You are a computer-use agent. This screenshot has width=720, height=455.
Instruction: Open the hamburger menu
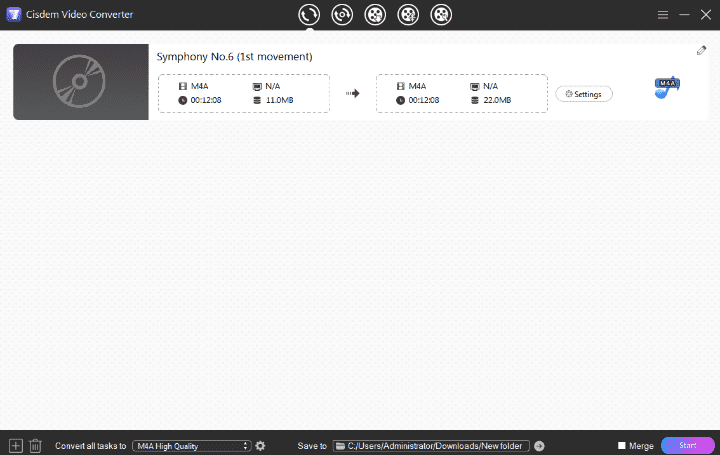pyautogui.click(x=663, y=15)
